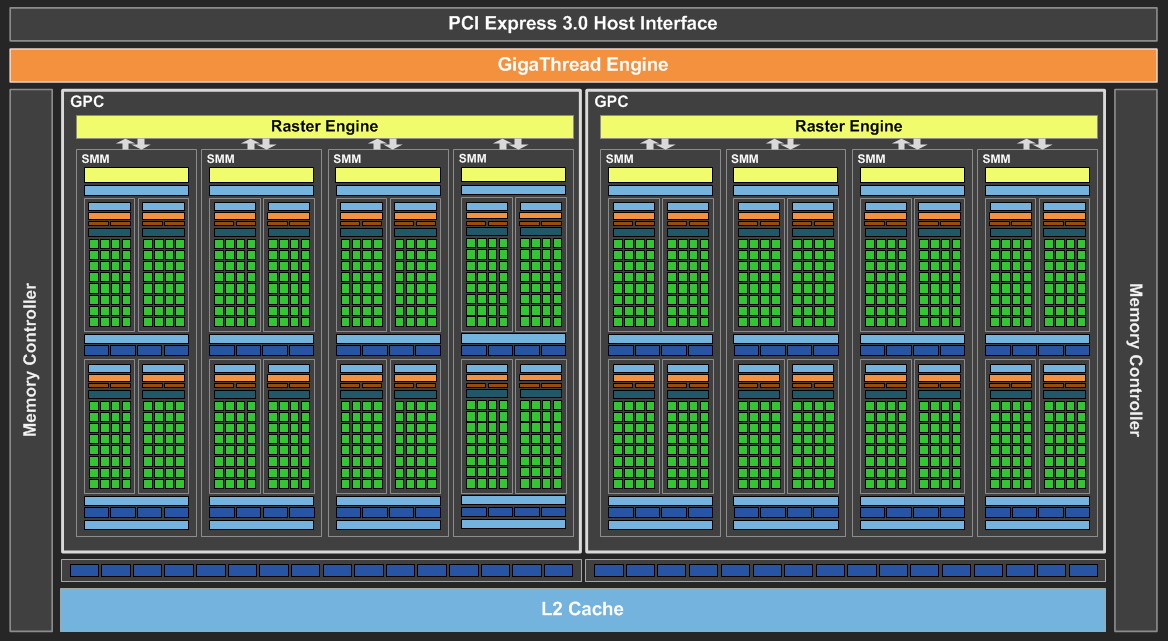1168x641 pixels.
Task: Select the orange GigaThread Engine block
Action: [x=583, y=65]
